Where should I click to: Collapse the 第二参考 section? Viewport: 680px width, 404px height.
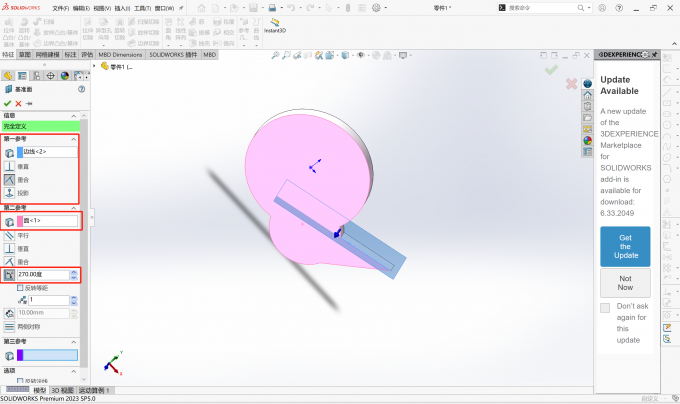[74, 208]
